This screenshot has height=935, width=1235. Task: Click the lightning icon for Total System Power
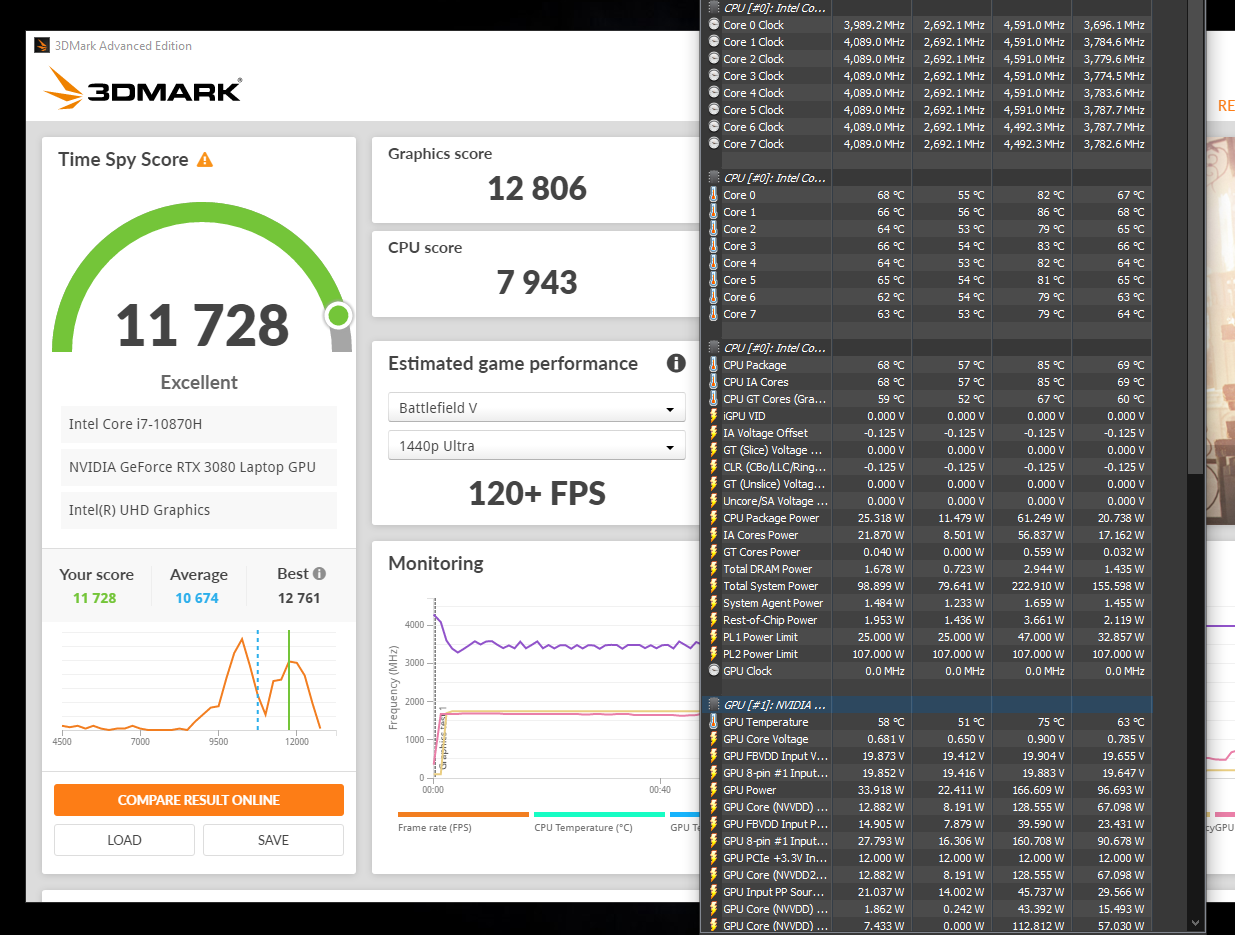[713, 586]
